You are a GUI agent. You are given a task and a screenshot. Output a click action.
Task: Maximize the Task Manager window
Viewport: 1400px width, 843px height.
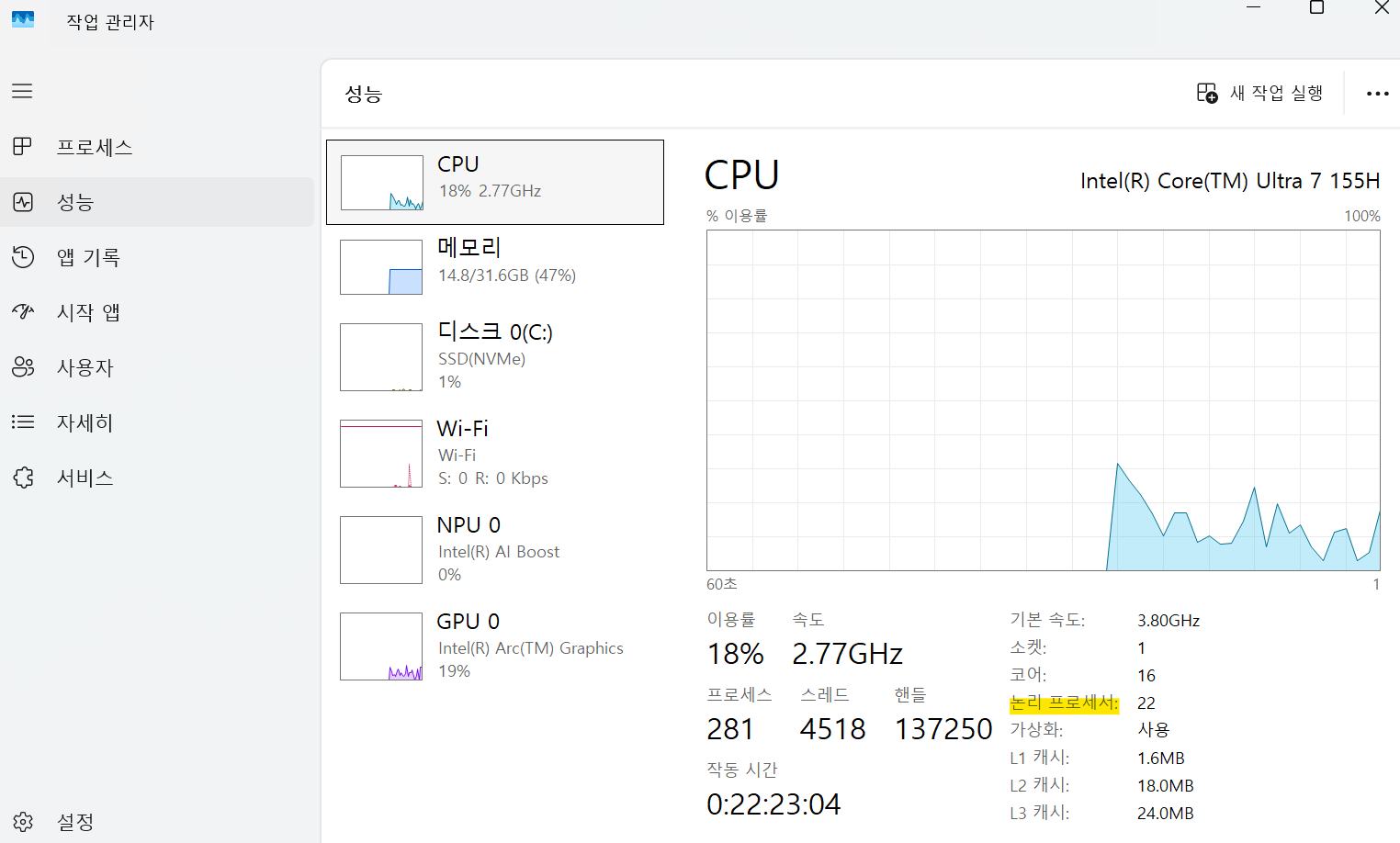click(x=1316, y=8)
